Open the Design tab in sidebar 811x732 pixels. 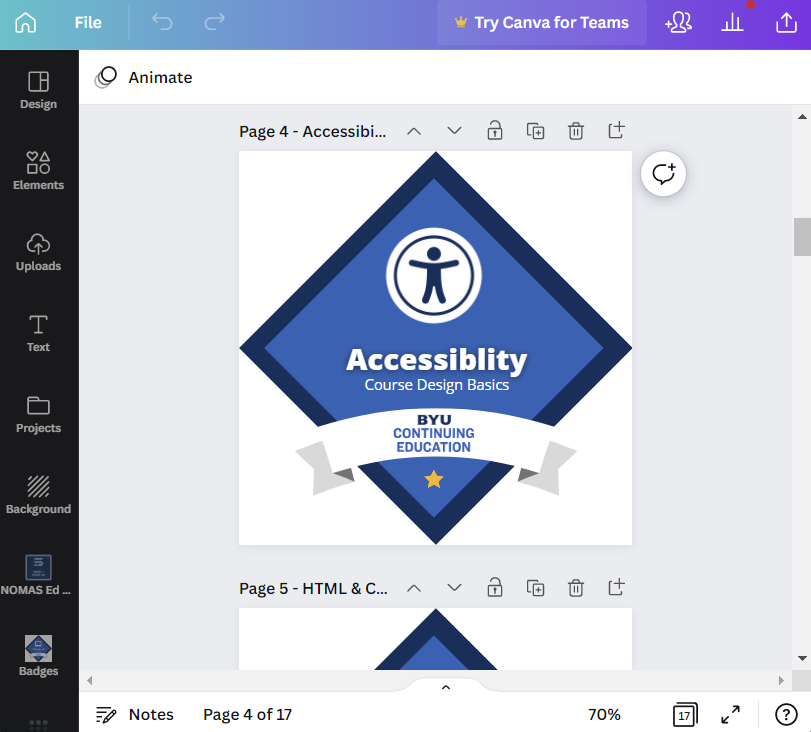[38, 89]
